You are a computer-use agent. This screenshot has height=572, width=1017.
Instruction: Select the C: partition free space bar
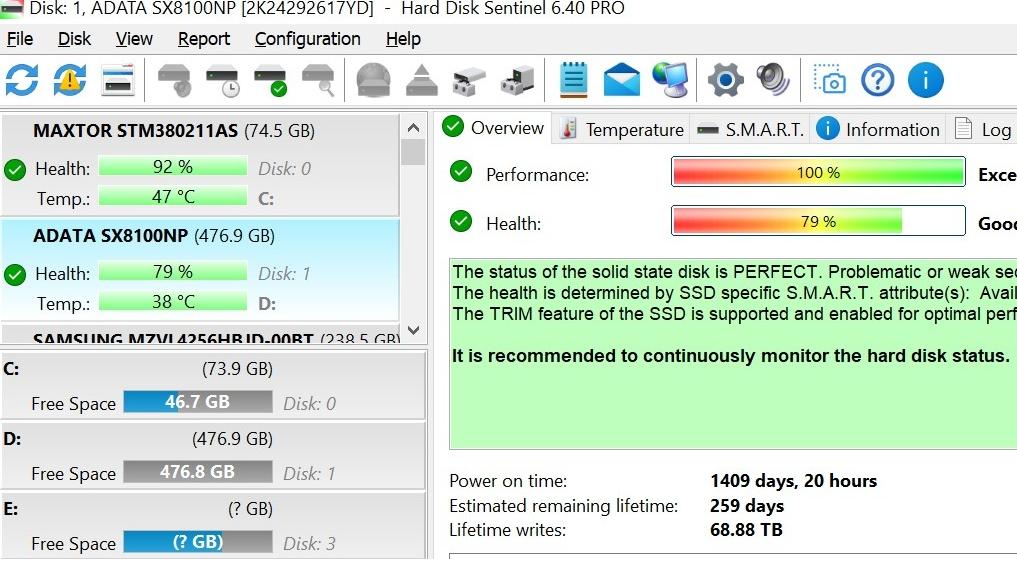point(198,402)
